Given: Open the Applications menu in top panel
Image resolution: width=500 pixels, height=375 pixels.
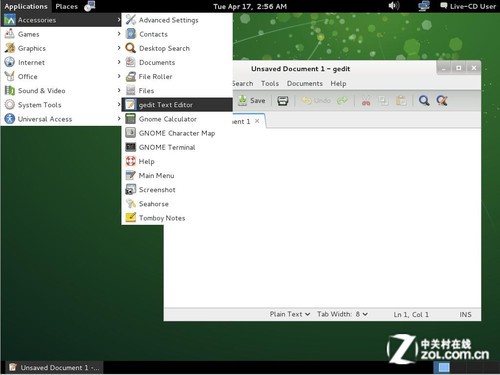Looking at the screenshot, I should coord(26,6).
